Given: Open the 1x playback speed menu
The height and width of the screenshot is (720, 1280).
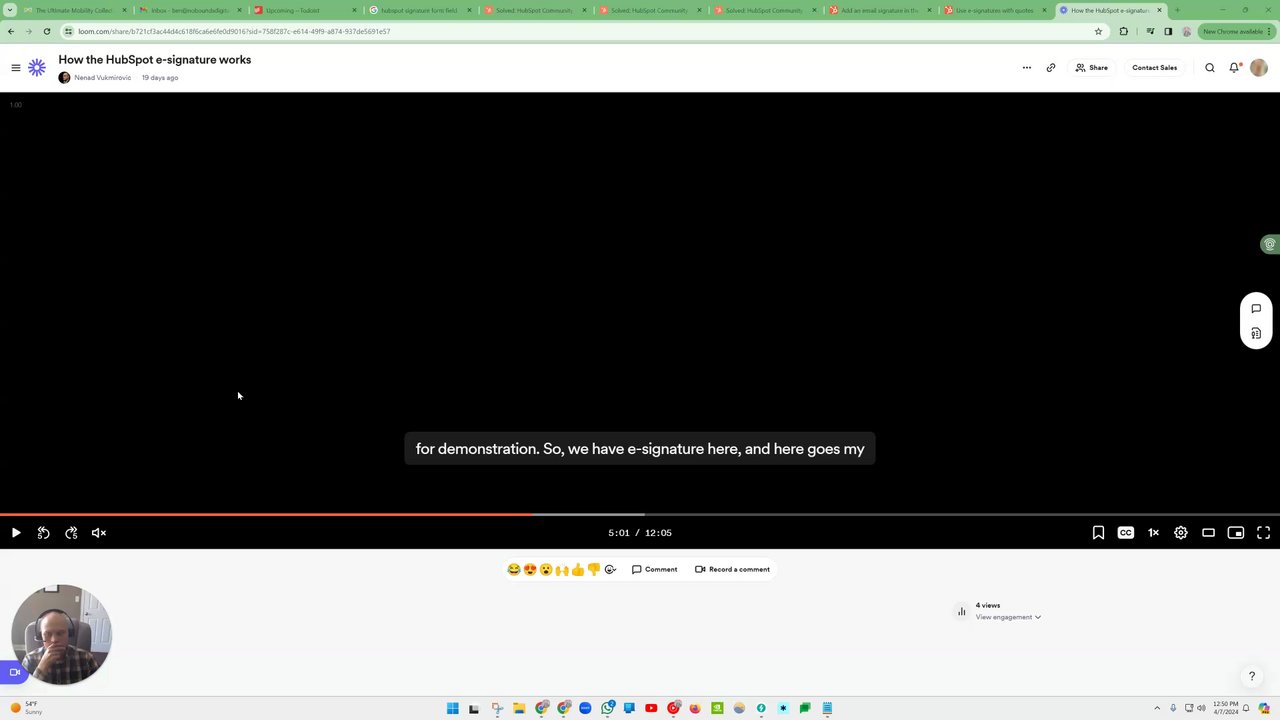Looking at the screenshot, I should [x=1153, y=533].
